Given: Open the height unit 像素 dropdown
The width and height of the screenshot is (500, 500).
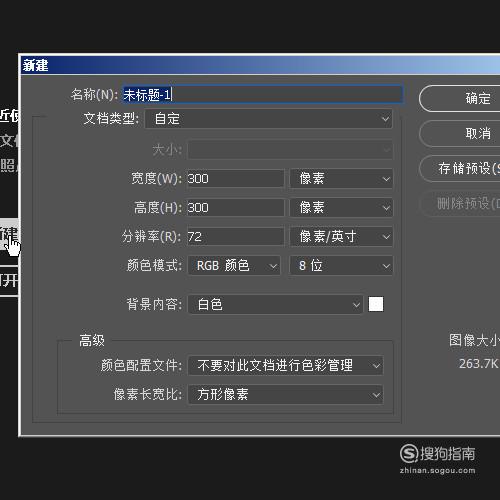Looking at the screenshot, I should point(341,208).
